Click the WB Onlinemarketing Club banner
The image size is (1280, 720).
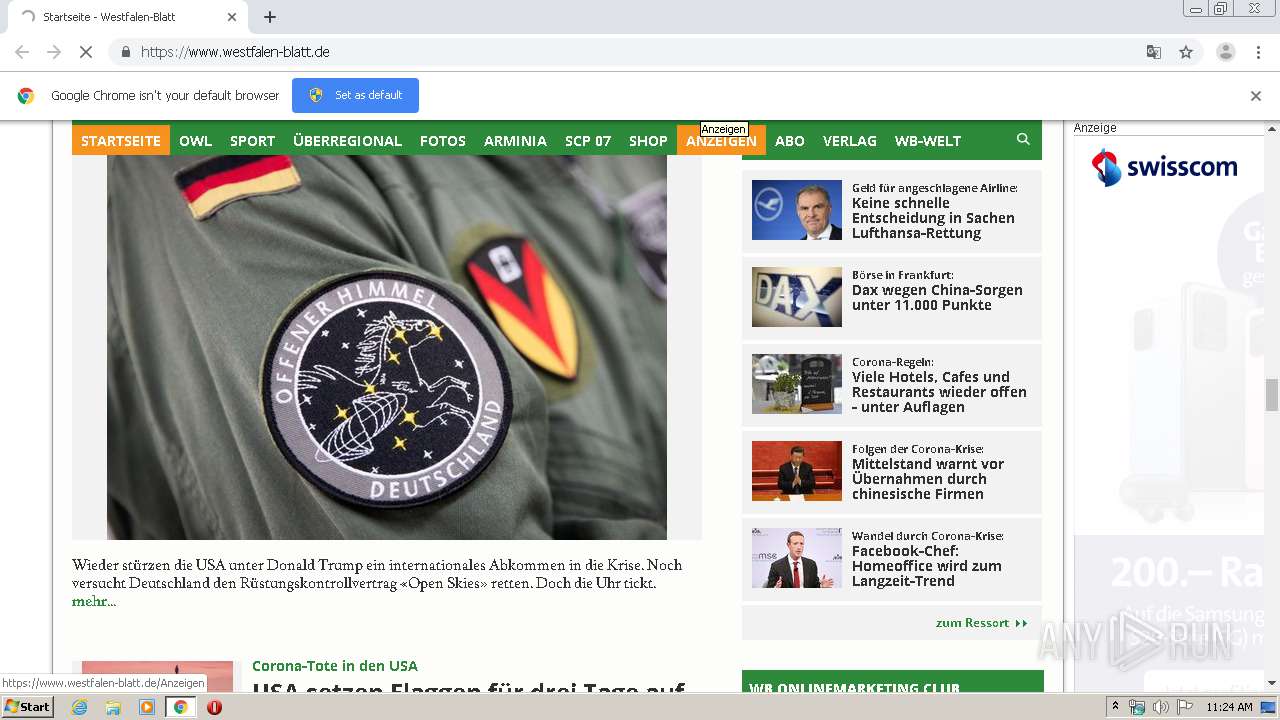[893, 682]
